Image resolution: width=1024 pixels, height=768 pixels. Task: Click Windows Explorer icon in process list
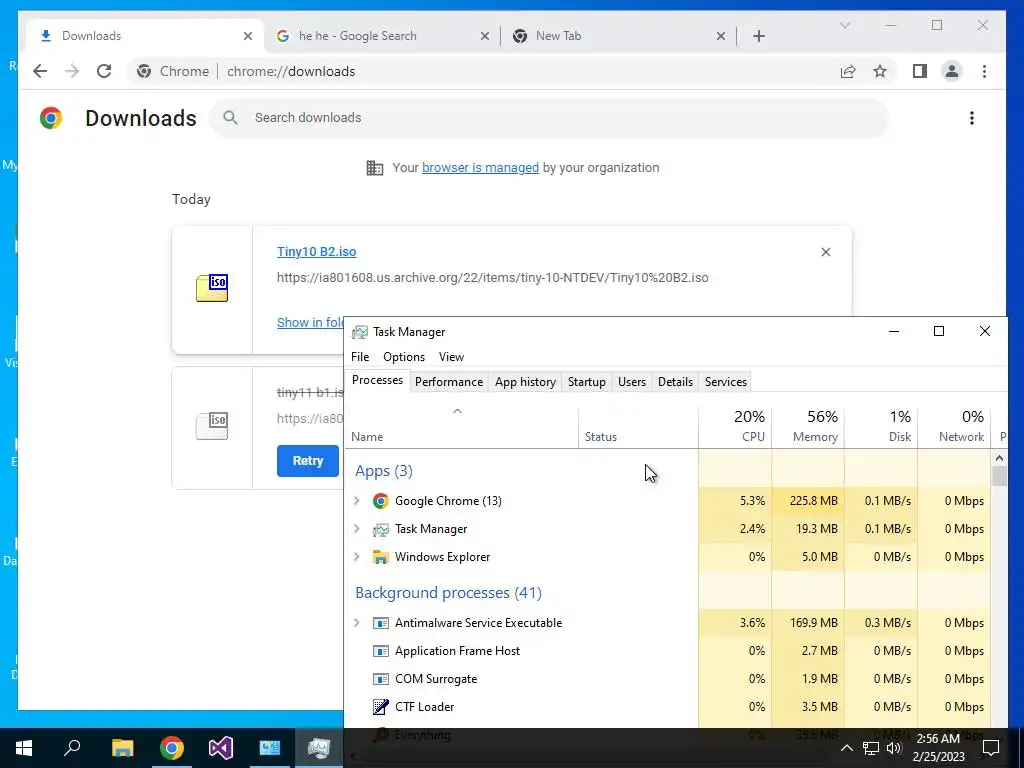pos(380,557)
